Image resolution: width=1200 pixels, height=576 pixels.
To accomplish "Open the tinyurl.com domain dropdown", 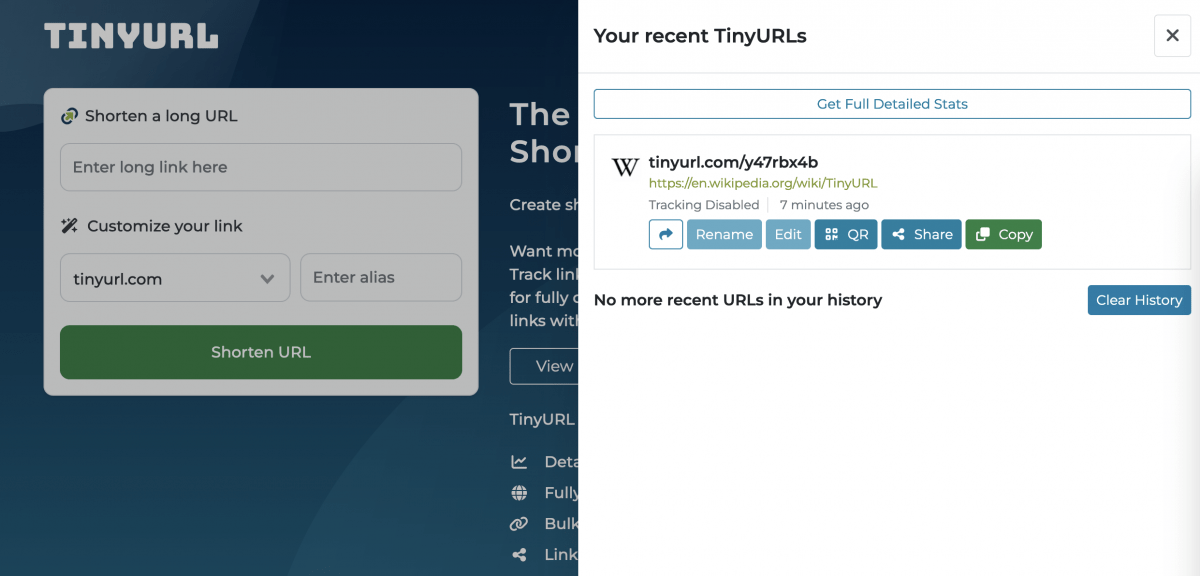I will click(175, 278).
